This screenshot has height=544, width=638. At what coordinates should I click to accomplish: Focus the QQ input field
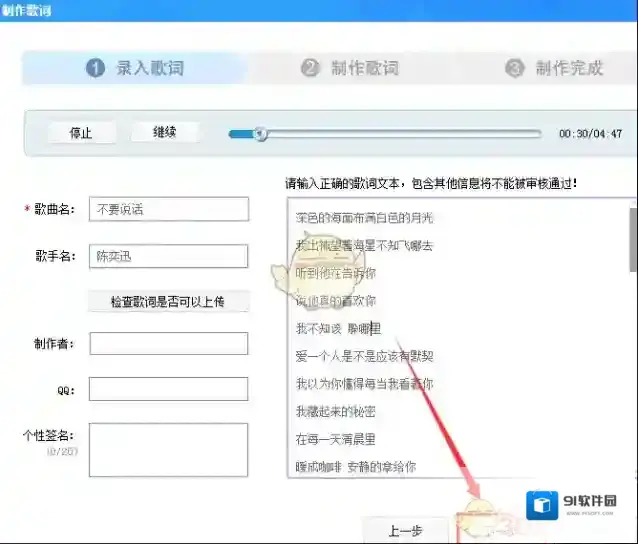(x=168, y=388)
